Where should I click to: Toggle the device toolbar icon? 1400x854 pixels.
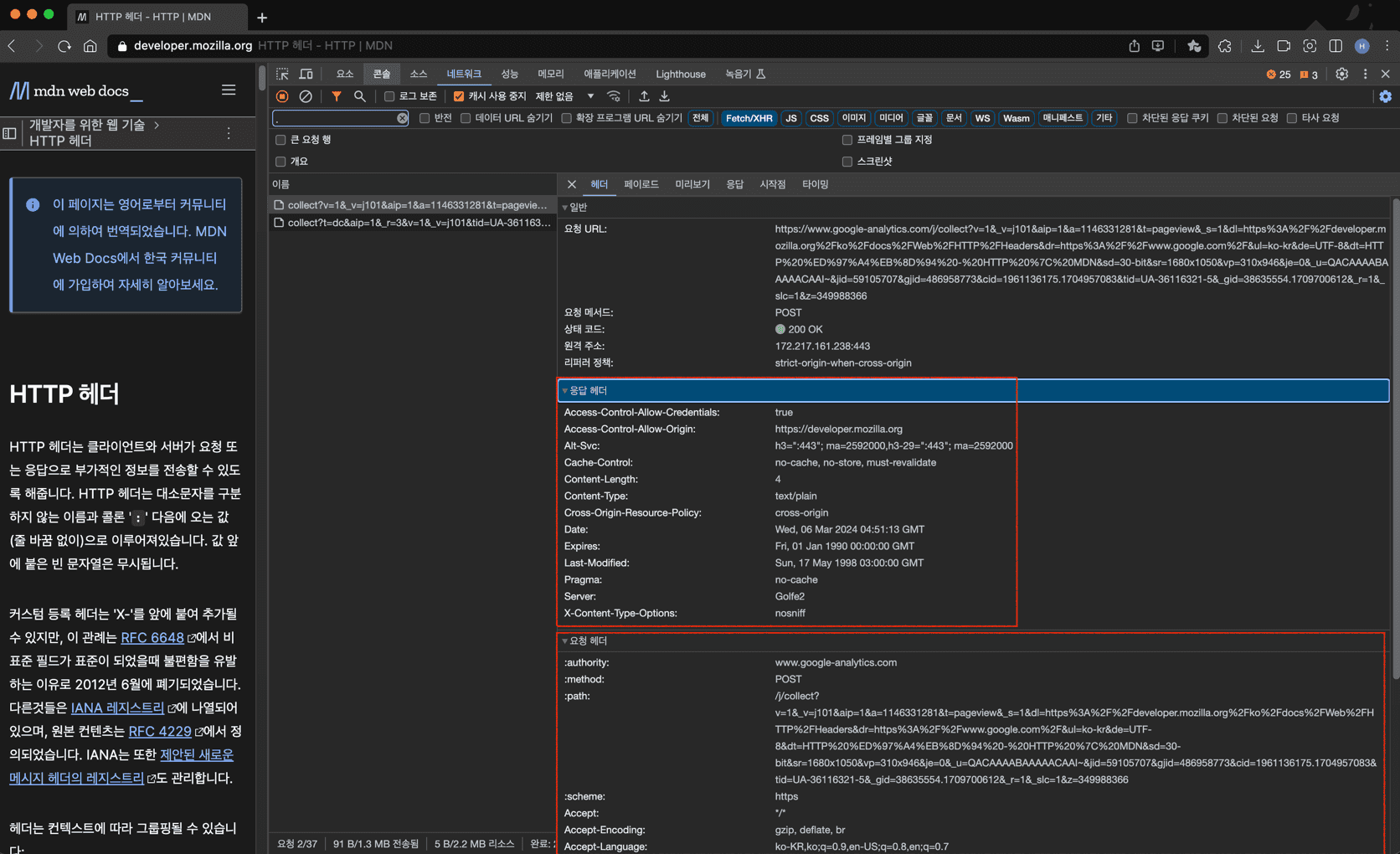[x=306, y=74]
